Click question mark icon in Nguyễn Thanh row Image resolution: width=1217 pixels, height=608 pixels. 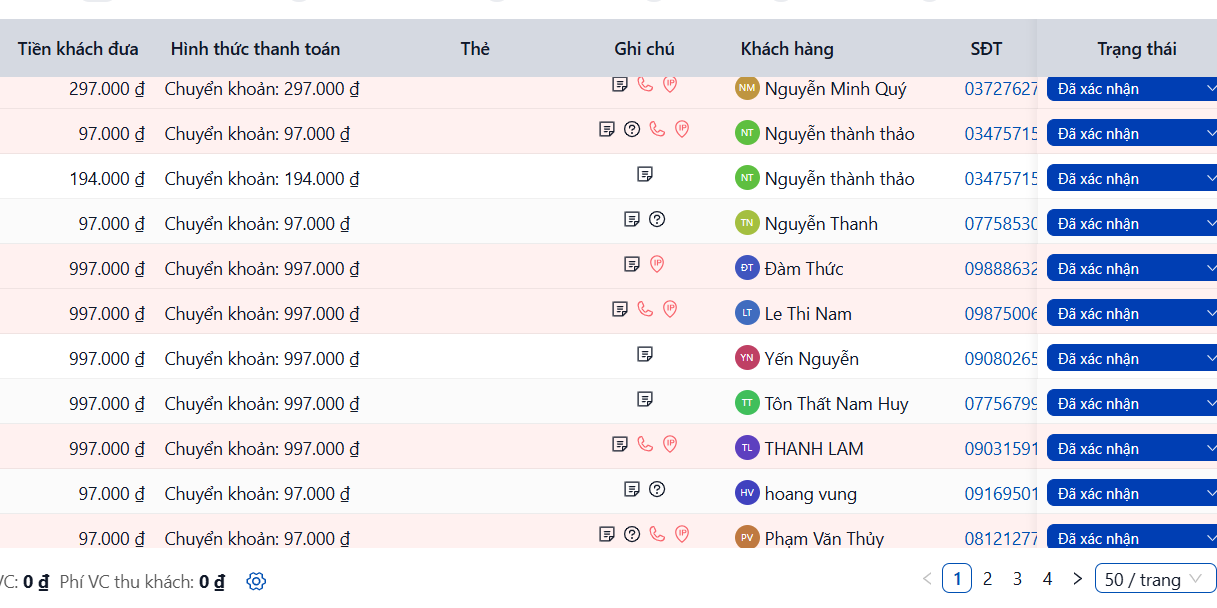(657, 219)
